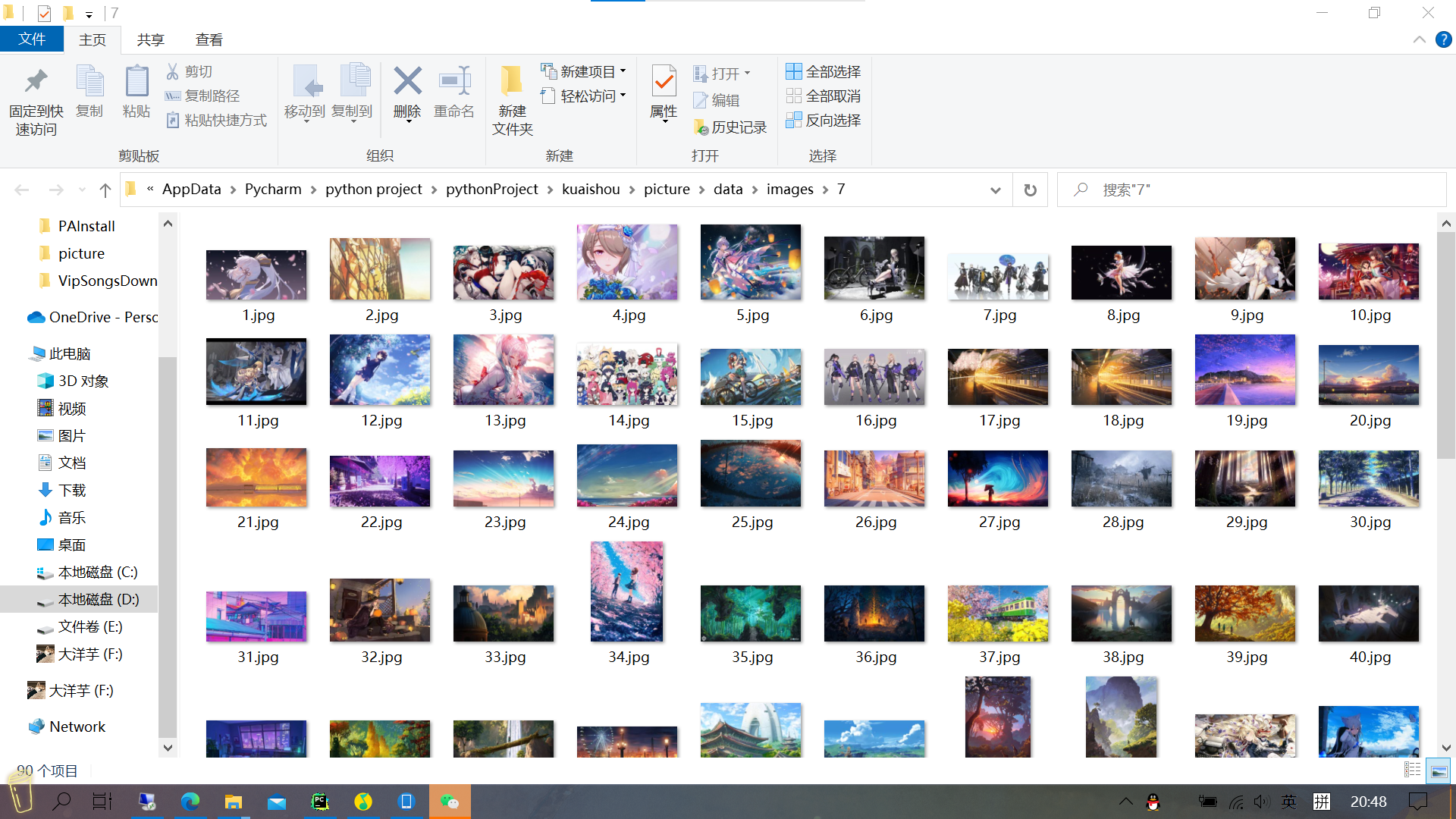
Task: Open the Share (共享) ribbon tab
Action: coord(150,39)
